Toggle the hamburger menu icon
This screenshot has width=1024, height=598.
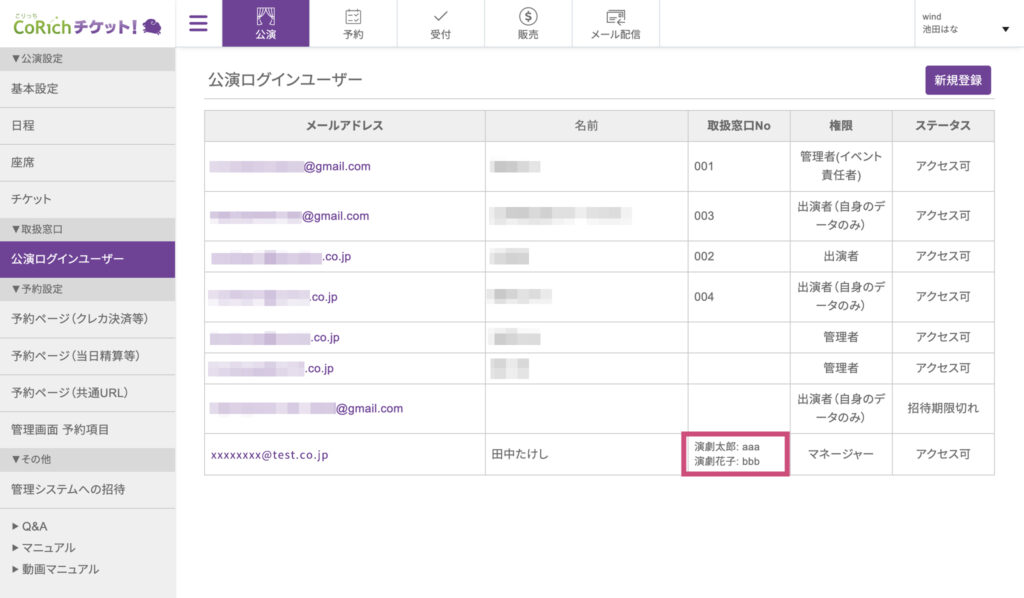(x=198, y=23)
